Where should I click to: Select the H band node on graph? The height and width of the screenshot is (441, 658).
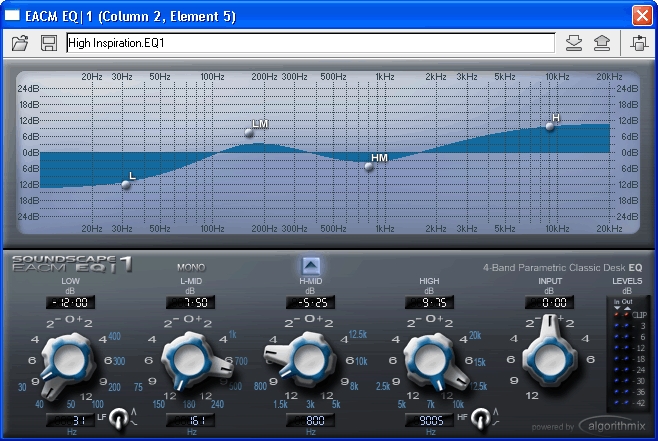click(550, 126)
